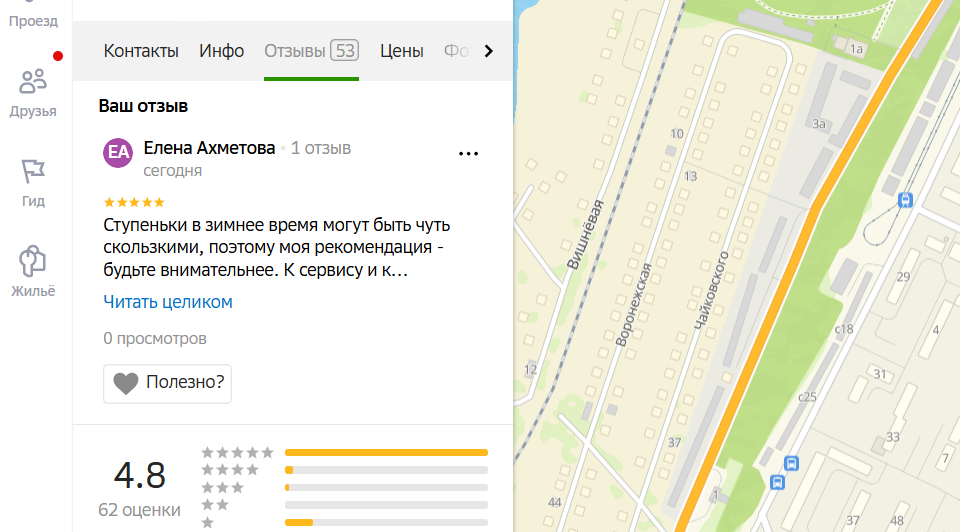Select the Отзывы 53 tab
This screenshot has width=960, height=532.
tap(311, 51)
